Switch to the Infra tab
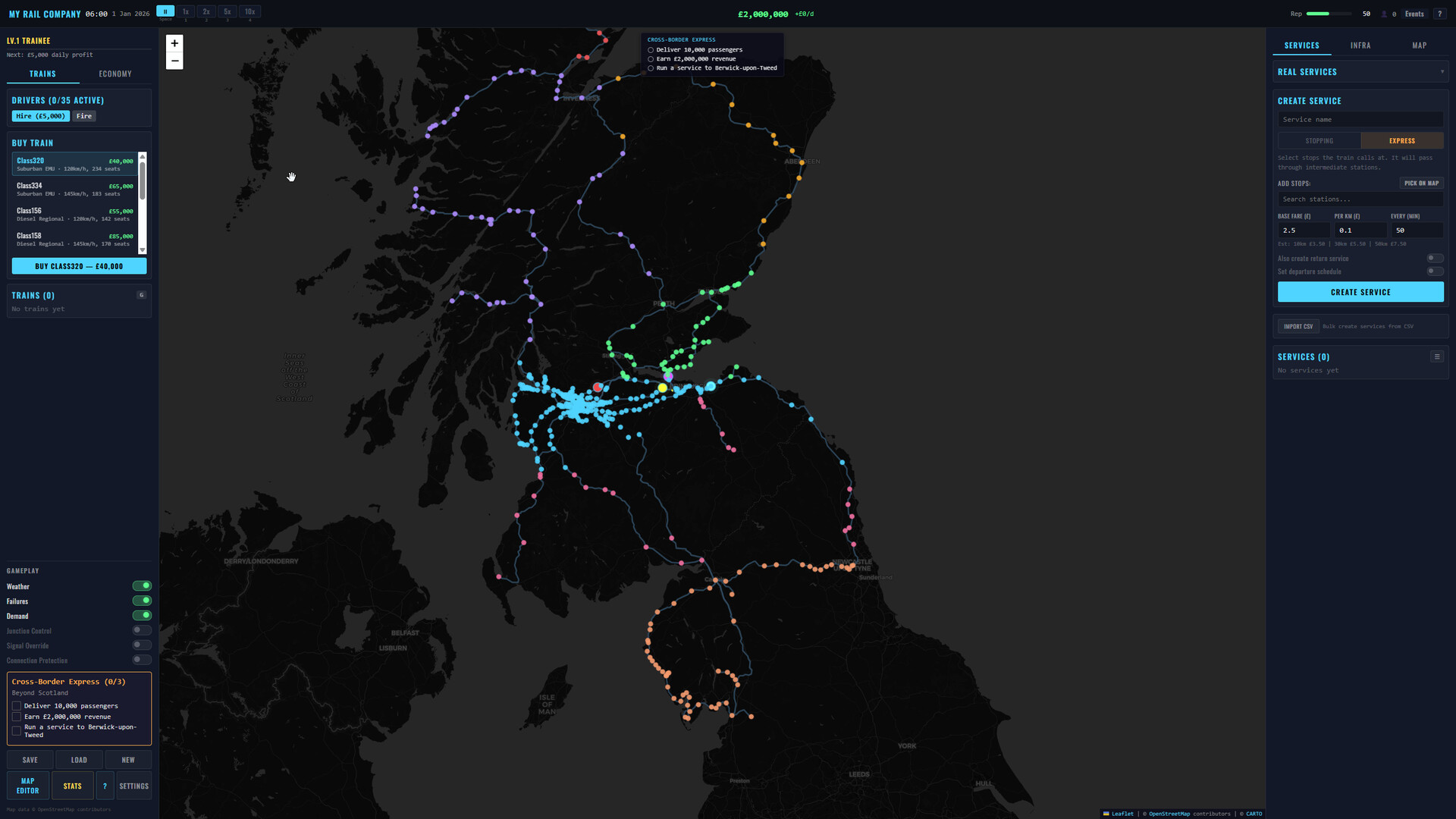 point(1360,45)
